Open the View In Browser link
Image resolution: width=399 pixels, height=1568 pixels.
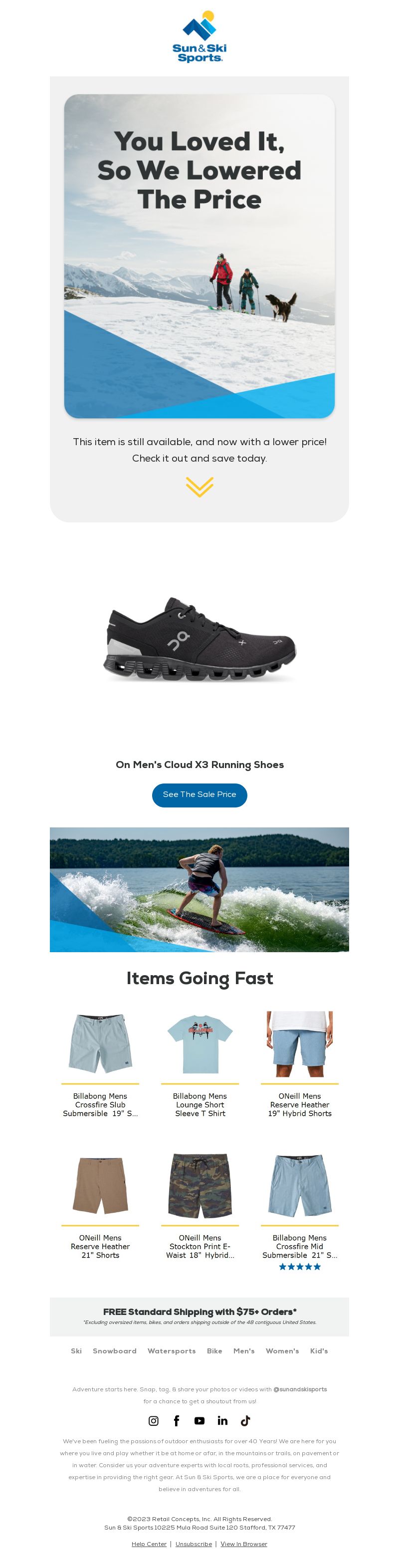pos(243,1544)
